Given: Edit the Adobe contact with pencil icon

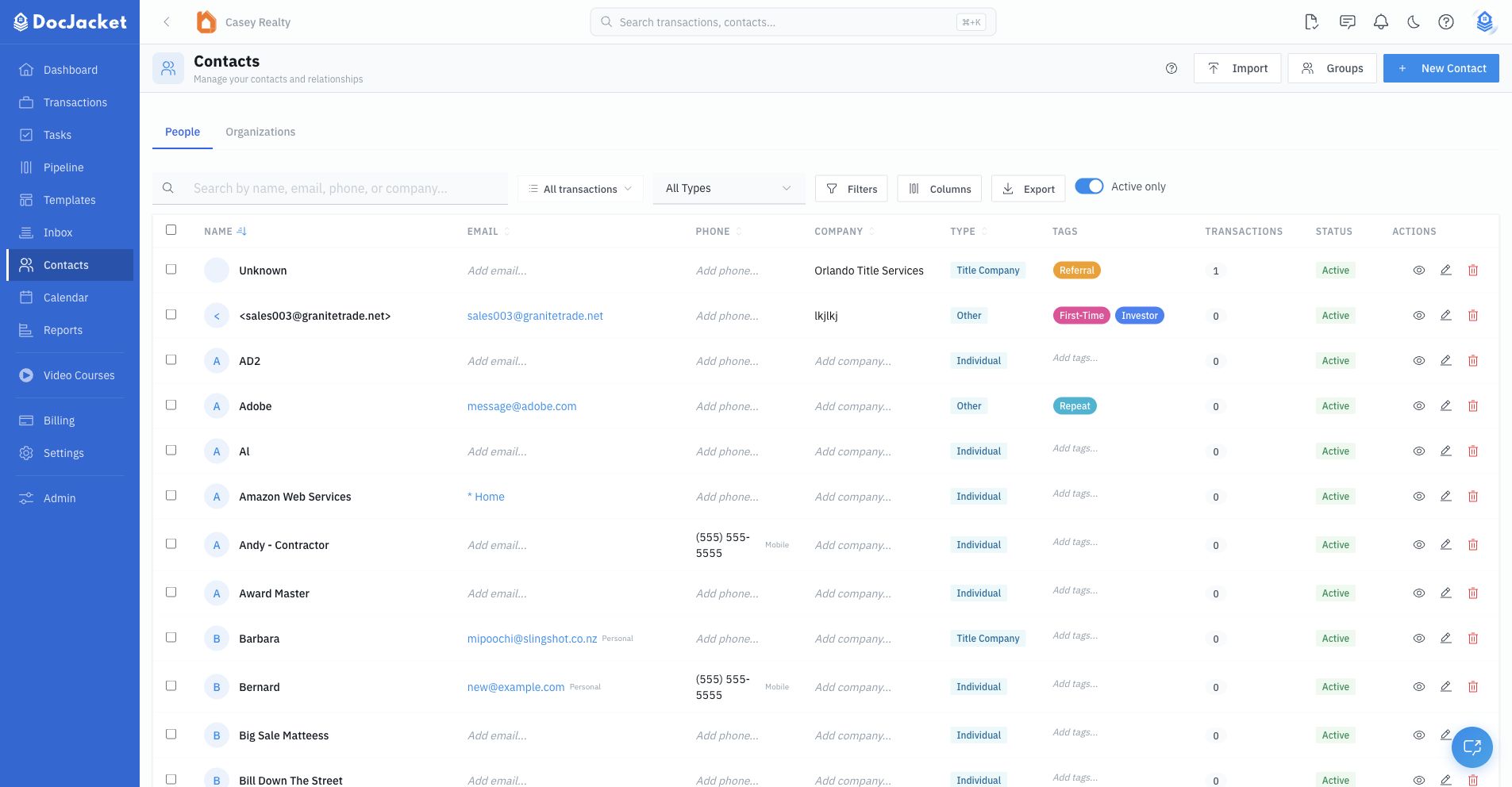Looking at the screenshot, I should pyautogui.click(x=1446, y=406).
